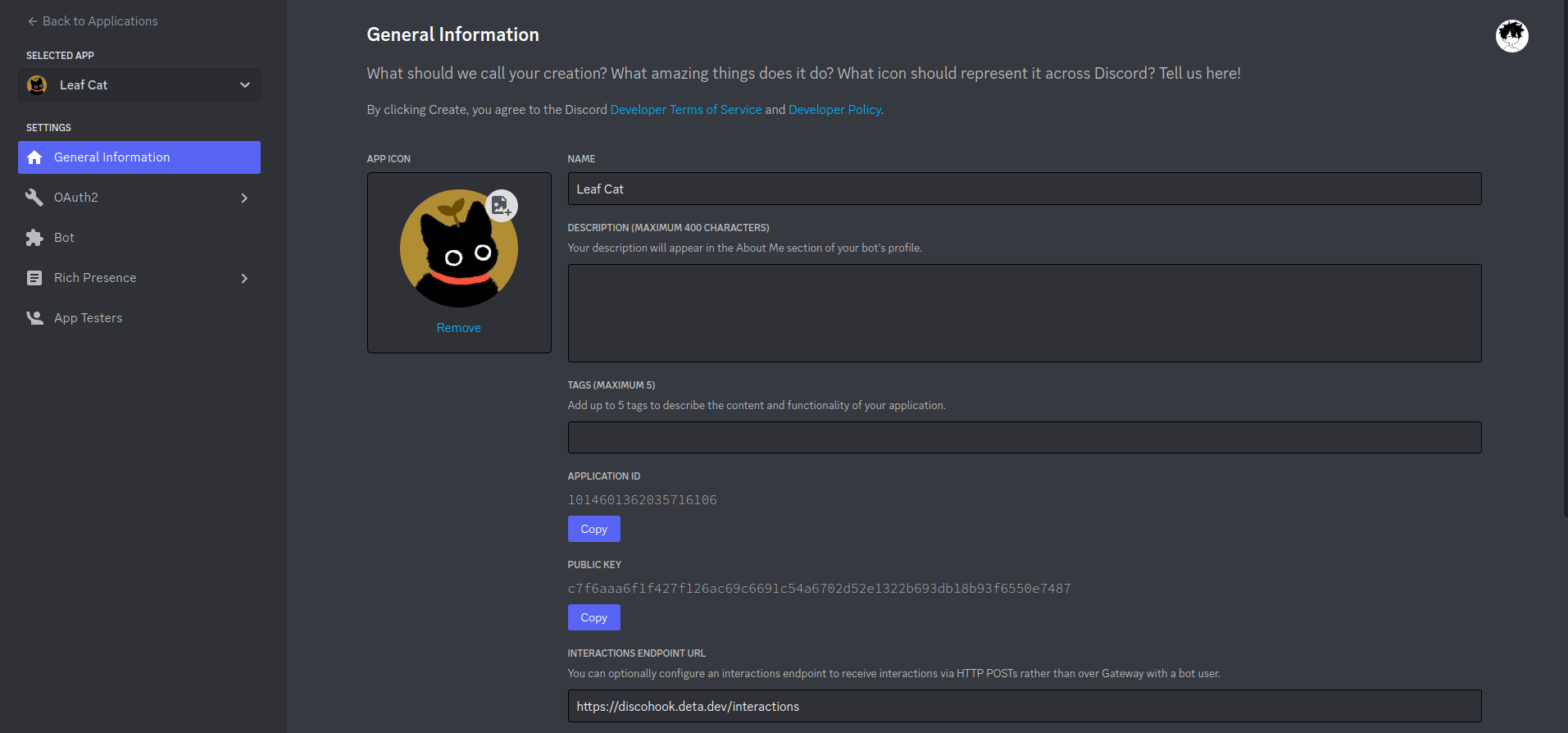Screen dimensions: 1568x733
Task: Expand the OAuth2 submenu chevron
Action: point(244,198)
